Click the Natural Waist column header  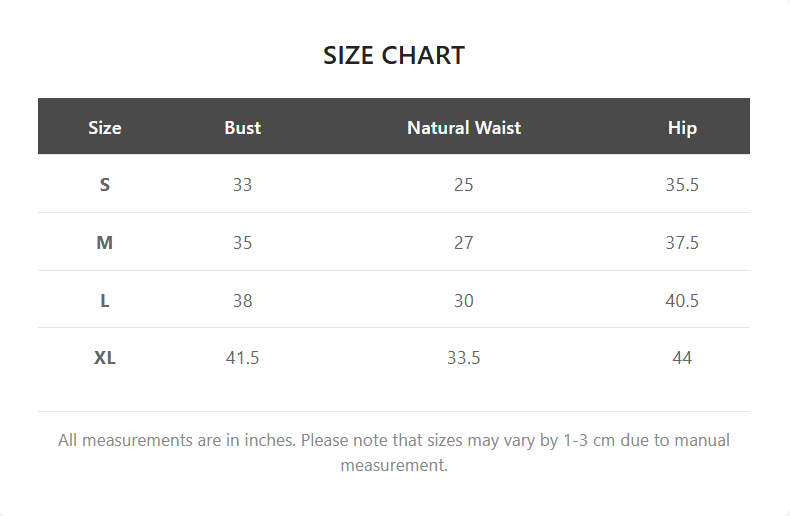click(x=464, y=127)
